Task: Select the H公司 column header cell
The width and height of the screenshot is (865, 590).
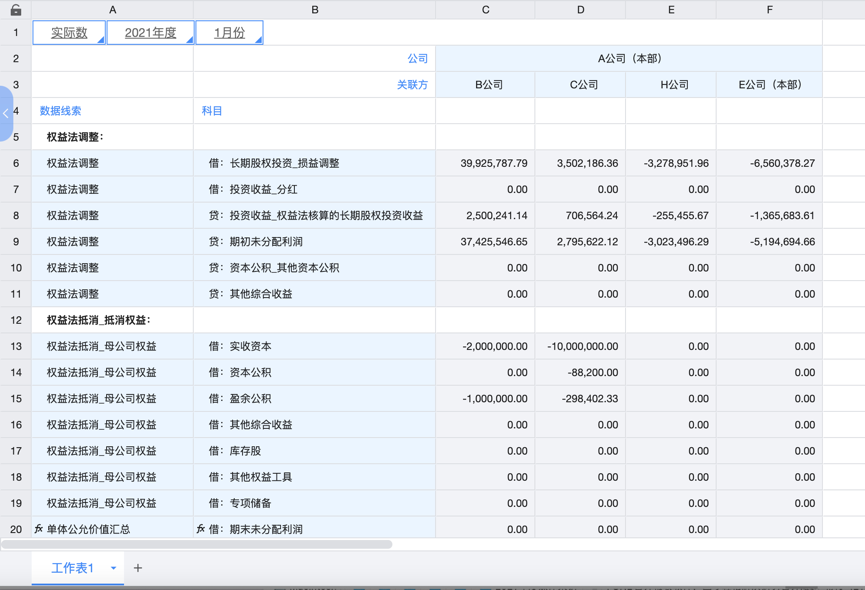Action: pyautogui.click(x=671, y=84)
